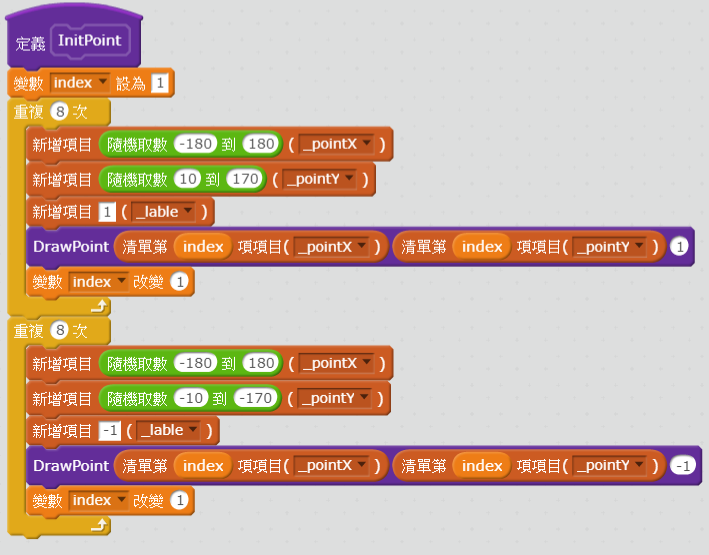Screen dimensions: 709x555
Task: Open the _pointY list dropdown in the first loop
Action: click(320, 179)
